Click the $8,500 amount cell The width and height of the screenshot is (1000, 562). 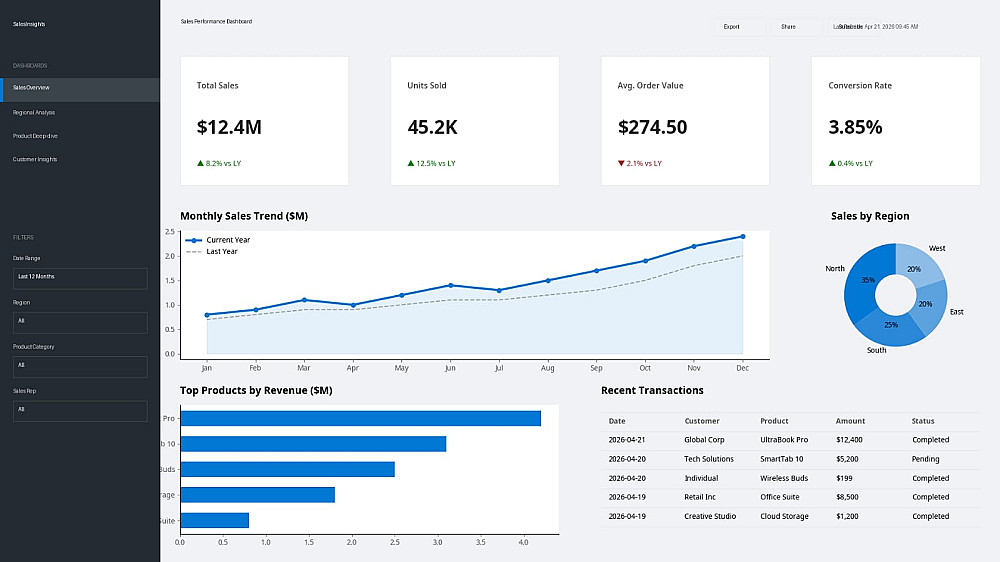pos(847,497)
